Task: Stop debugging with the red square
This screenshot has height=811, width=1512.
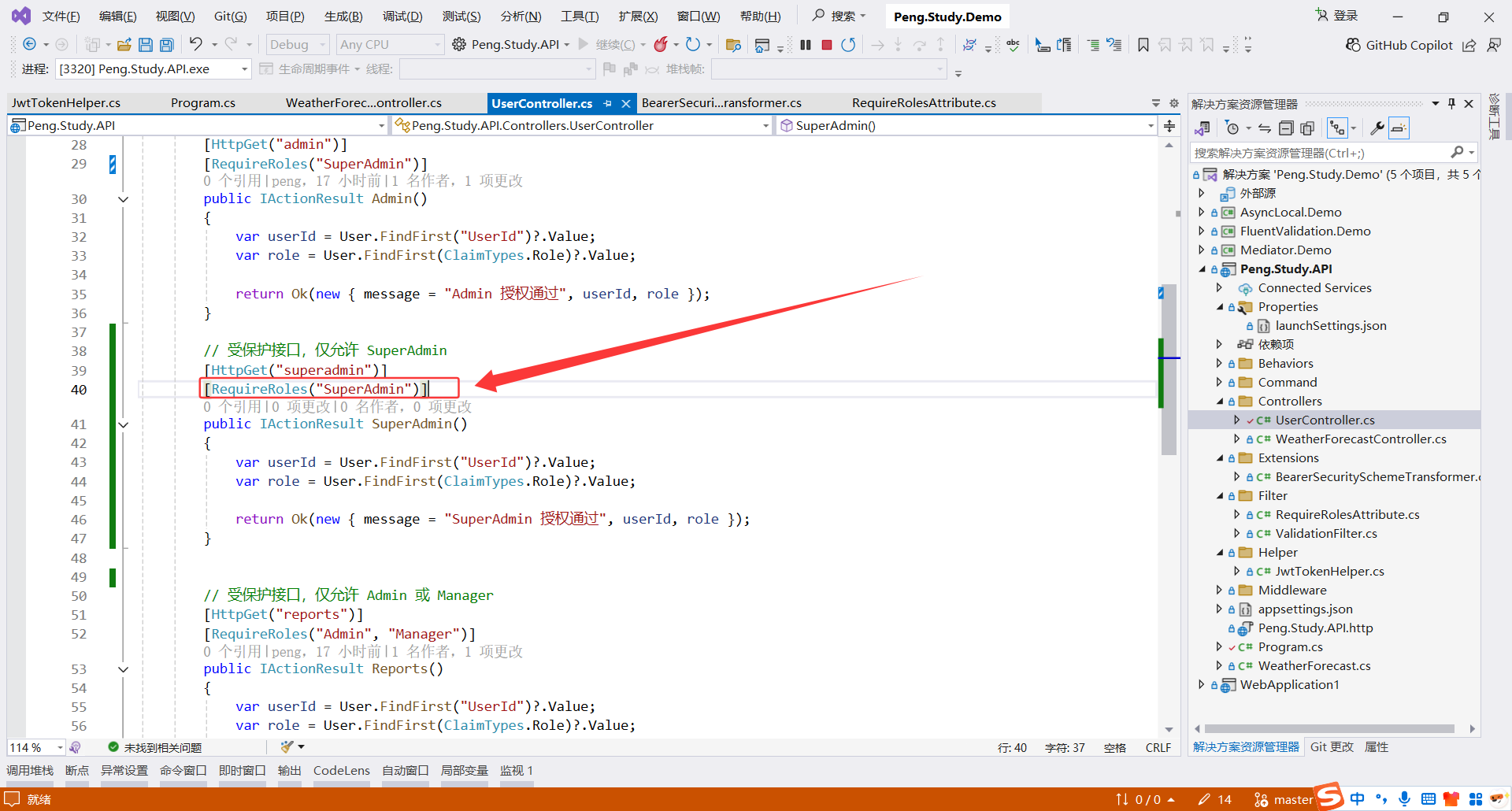Action: click(827, 45)
